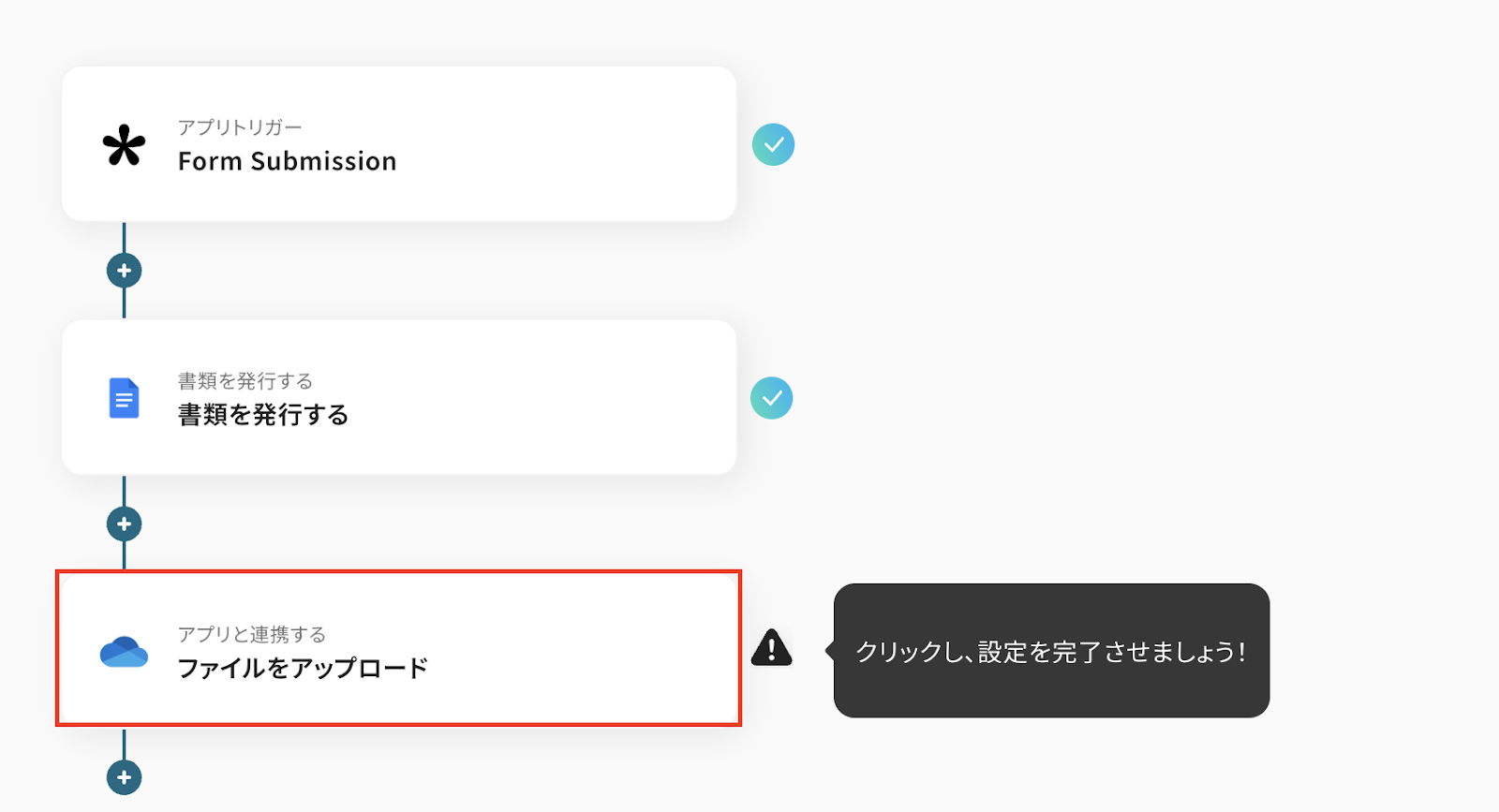Click the tooltip's exclamation mark ending
Screen dimensions: 1499x812
pyautogui.click(x=1241, y=652)
